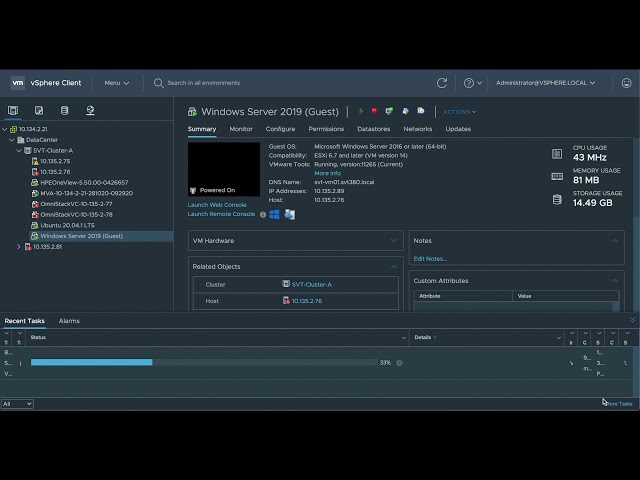The image size is (640, 480).
Task: Open the Administrator@VSPHERE.LOCAL user menu
Action: [x=545, y=83]
